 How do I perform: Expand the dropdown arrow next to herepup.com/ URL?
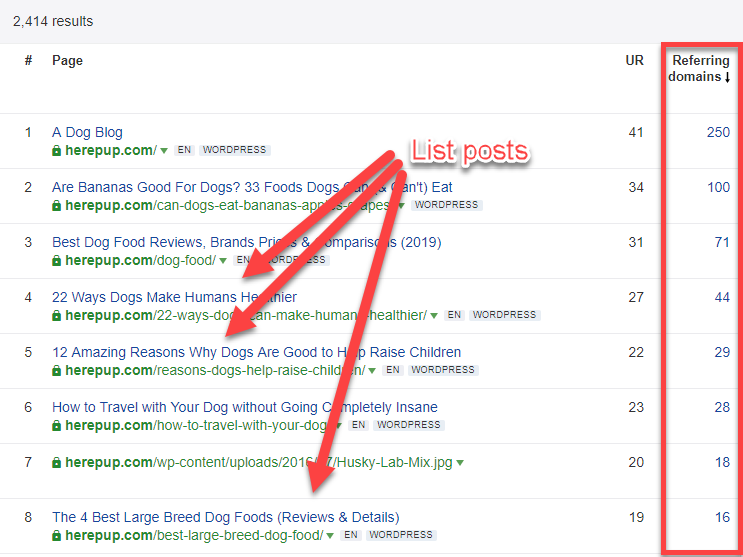[163, 151]
